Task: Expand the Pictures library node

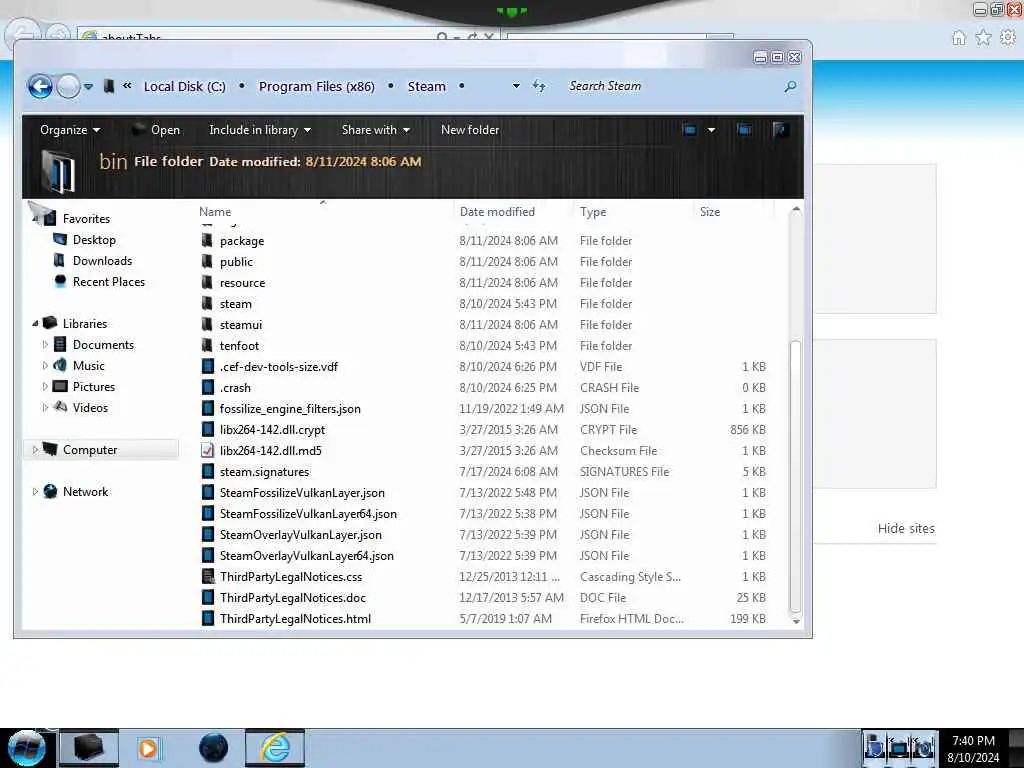Action: [45, 386]
